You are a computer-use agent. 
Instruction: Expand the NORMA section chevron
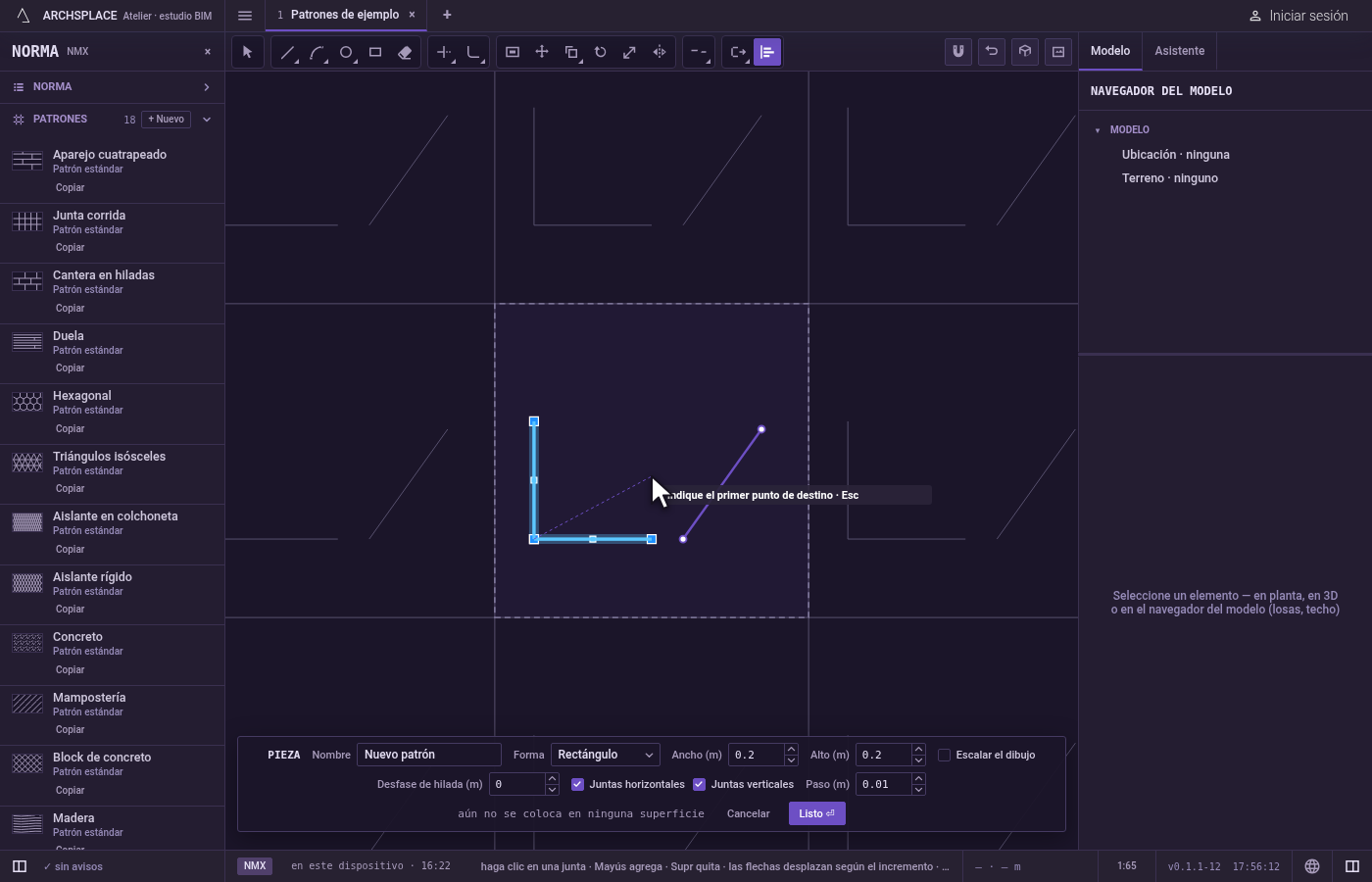tap(207, 87)
